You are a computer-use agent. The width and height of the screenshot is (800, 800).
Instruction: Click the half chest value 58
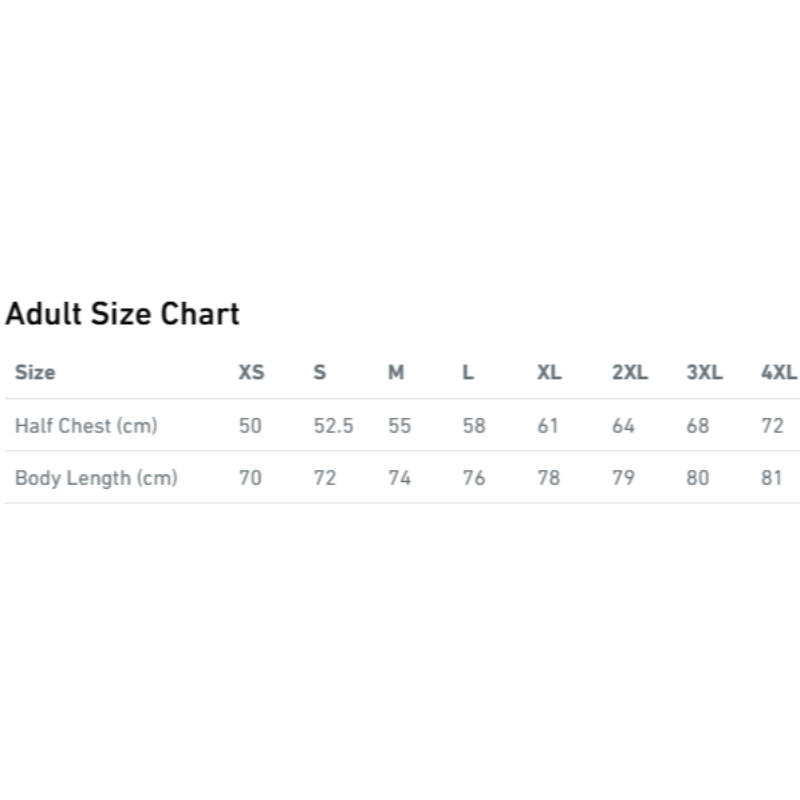pos(474,426)
